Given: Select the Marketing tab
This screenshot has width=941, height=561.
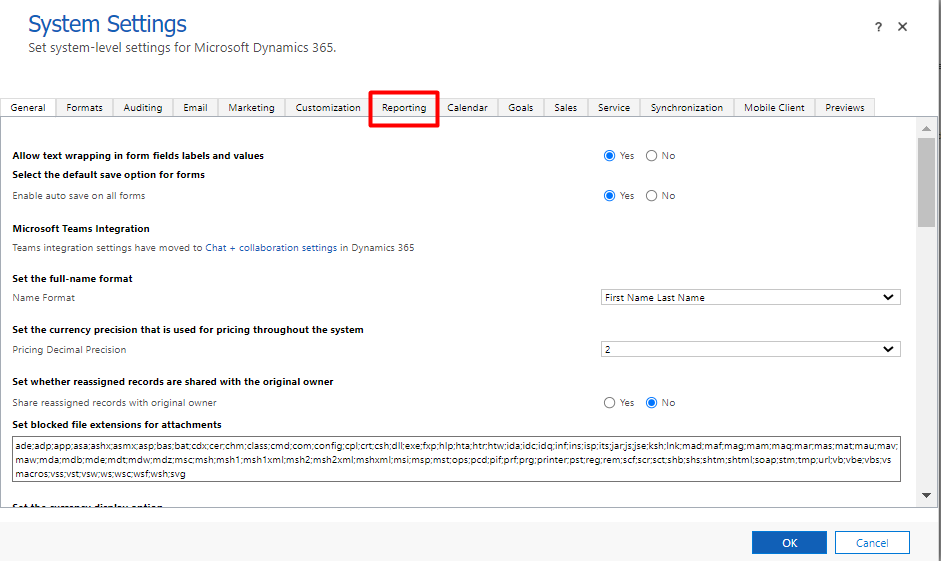Looking at the screenshot, I should coord(251,107).
